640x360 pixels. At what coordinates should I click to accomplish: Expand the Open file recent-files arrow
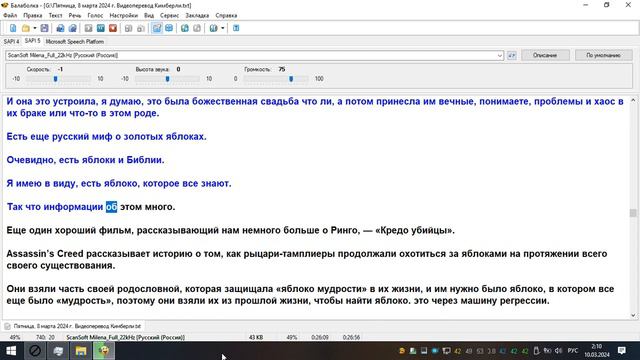click(x=35, y=28)
